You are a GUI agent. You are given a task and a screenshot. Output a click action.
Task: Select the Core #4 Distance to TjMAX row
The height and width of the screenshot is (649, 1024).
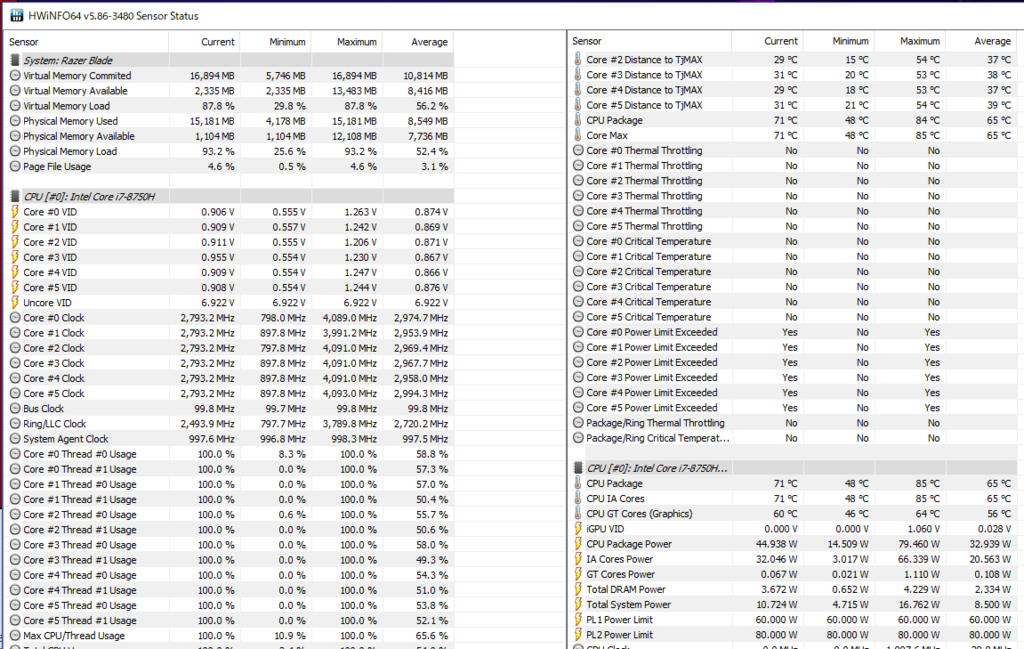tap(793, 89)
